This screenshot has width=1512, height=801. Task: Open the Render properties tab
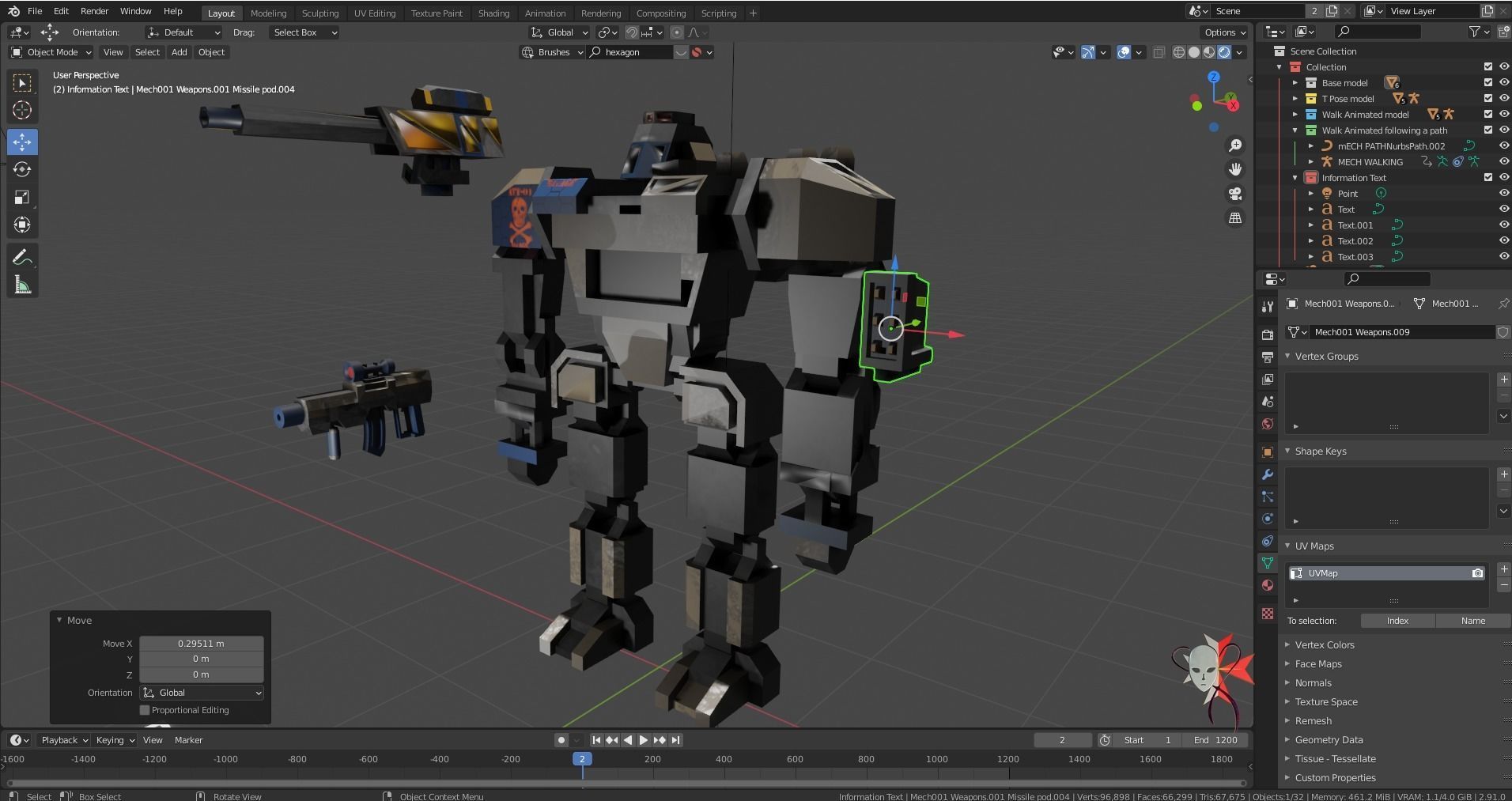[1268, 334]
